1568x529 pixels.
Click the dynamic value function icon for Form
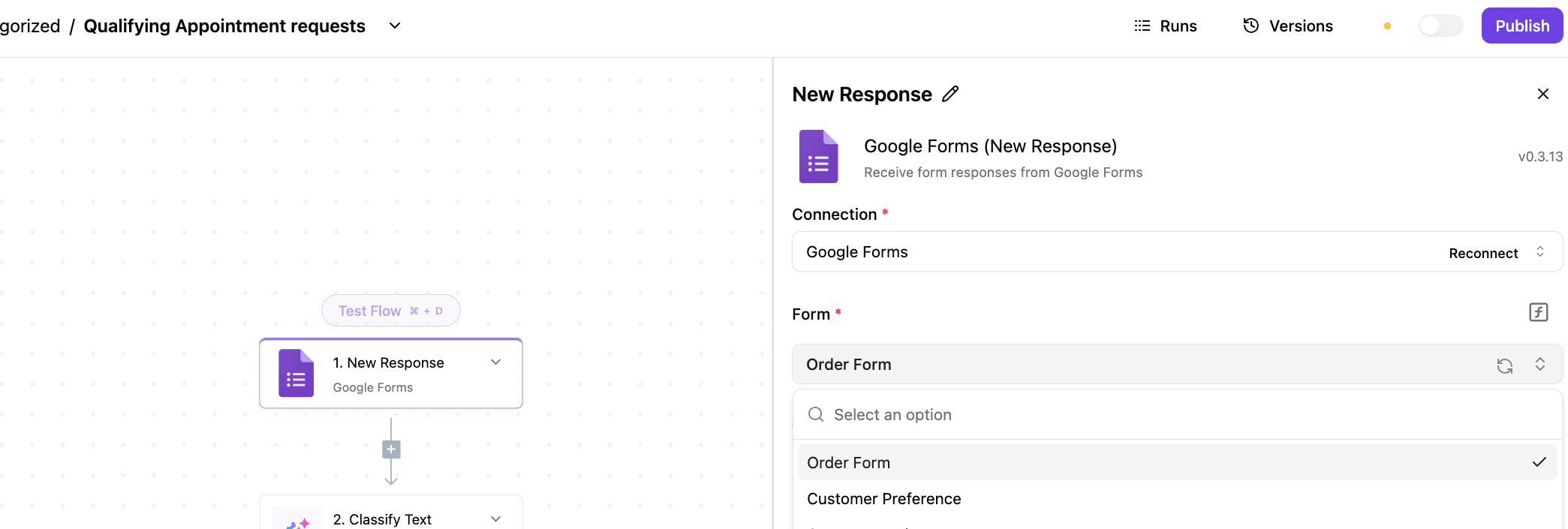pyautogui.click(x=1538, y=312)
